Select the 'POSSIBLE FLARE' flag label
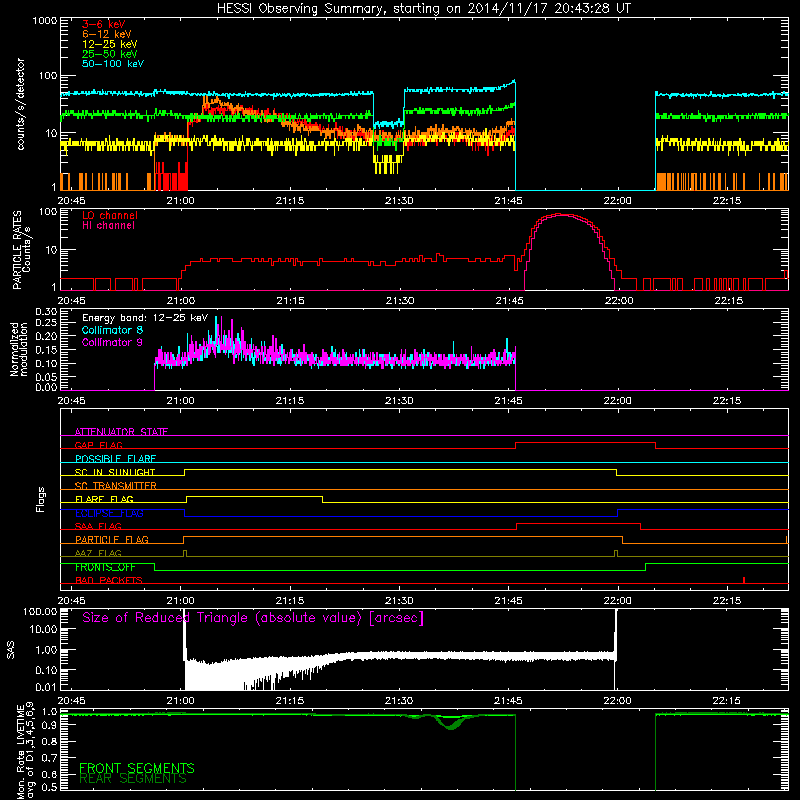 [115, 459]
